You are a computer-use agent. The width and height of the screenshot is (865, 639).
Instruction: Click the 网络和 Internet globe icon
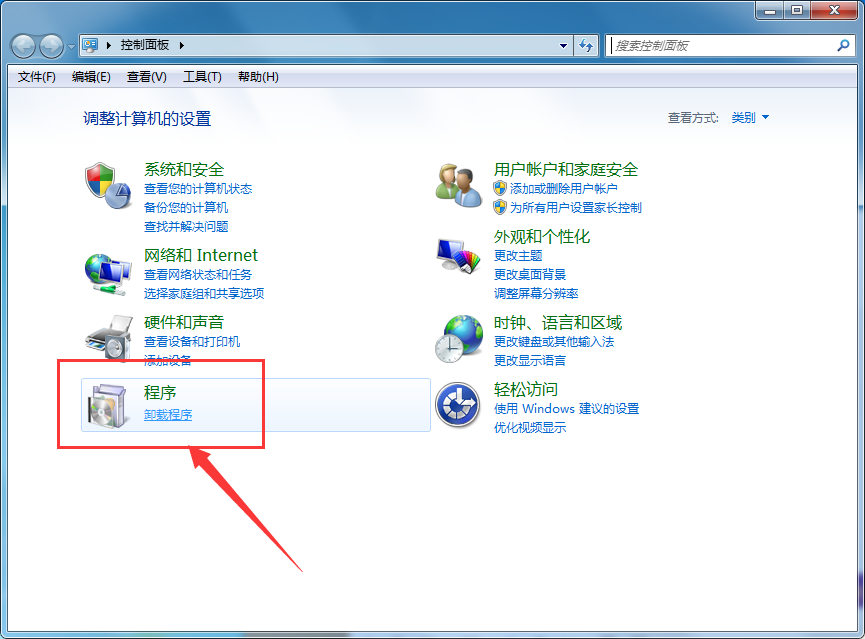[x=108, y=274]
